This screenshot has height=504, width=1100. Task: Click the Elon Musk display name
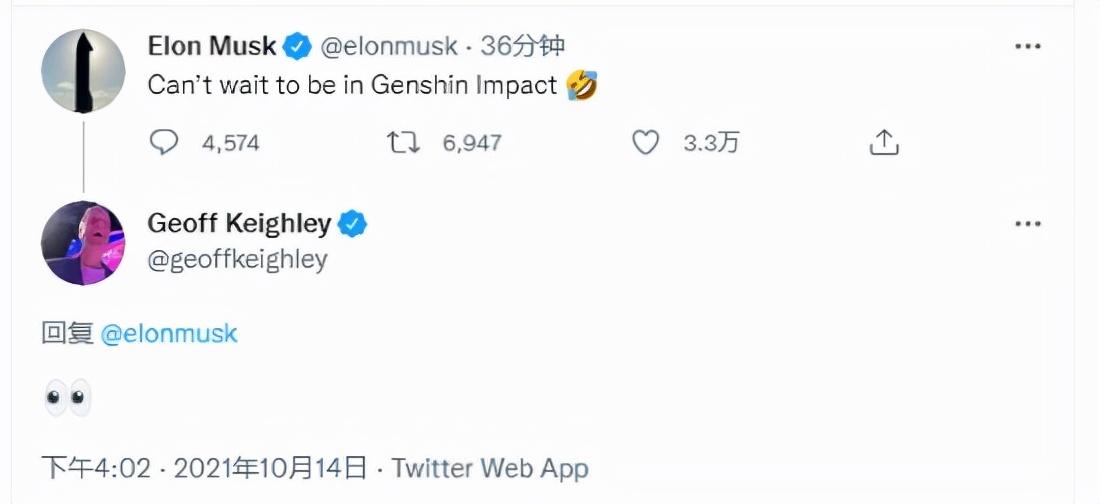point(211,46)
